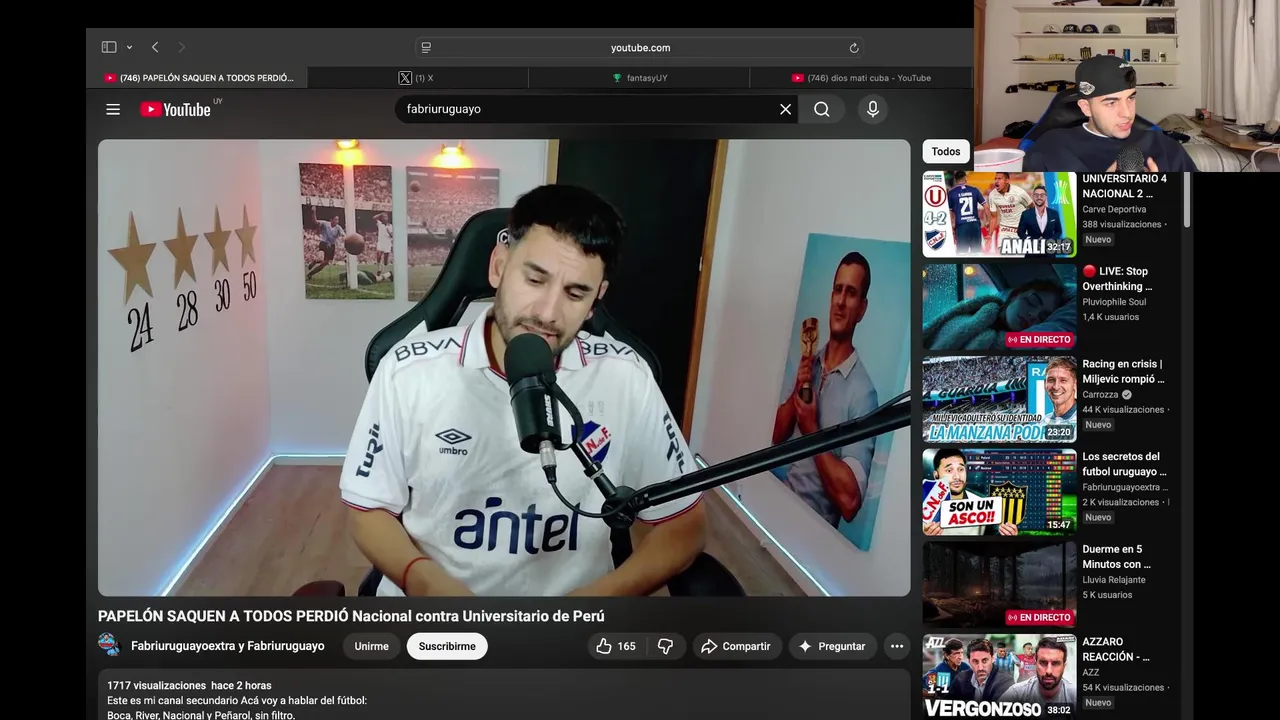Image resolution: width=1280 pixels, height=720 pixels.
Task: Like the video with thumbs up 165
Action: click(616, 646)
